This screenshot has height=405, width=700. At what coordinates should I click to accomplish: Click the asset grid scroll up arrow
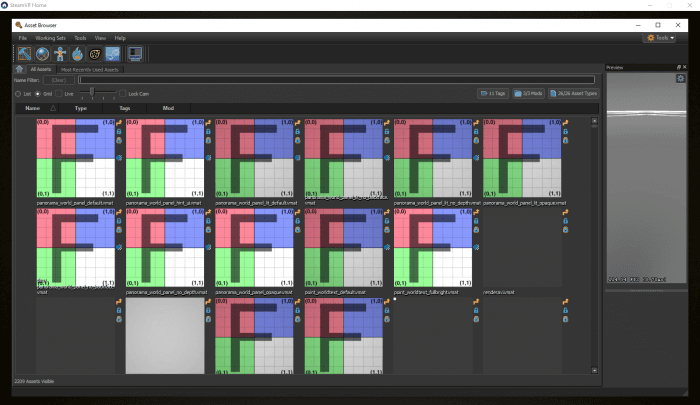tap(594, 121)
